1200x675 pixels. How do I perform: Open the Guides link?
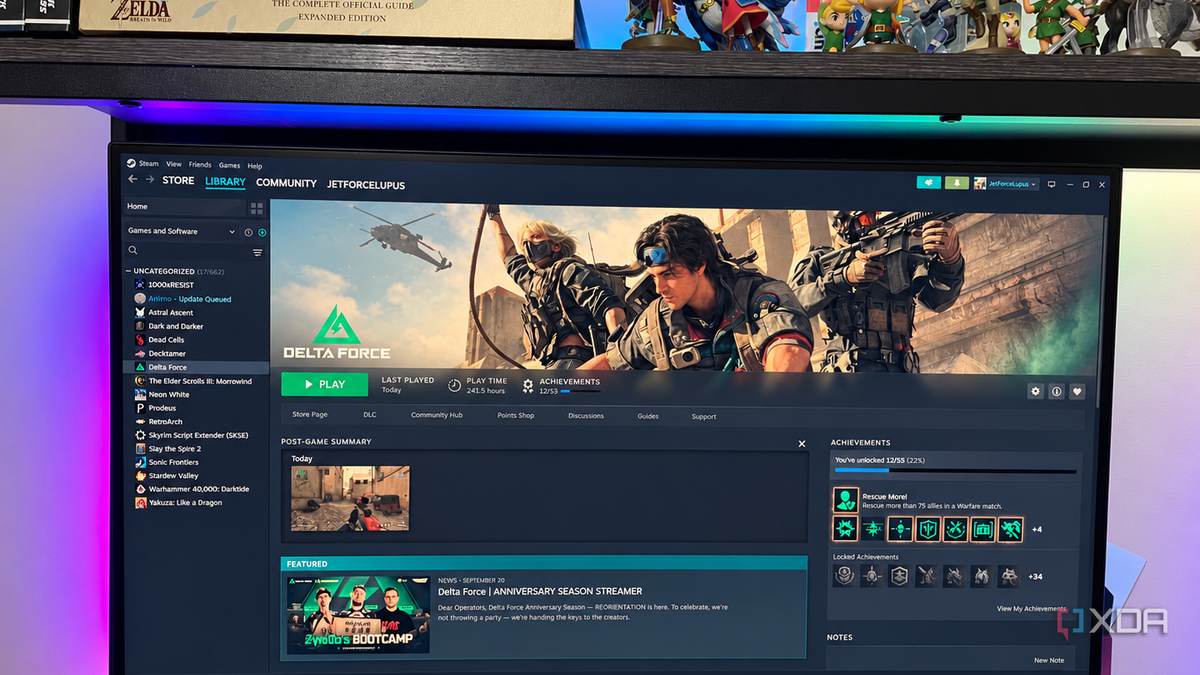[x=648, y=416]
